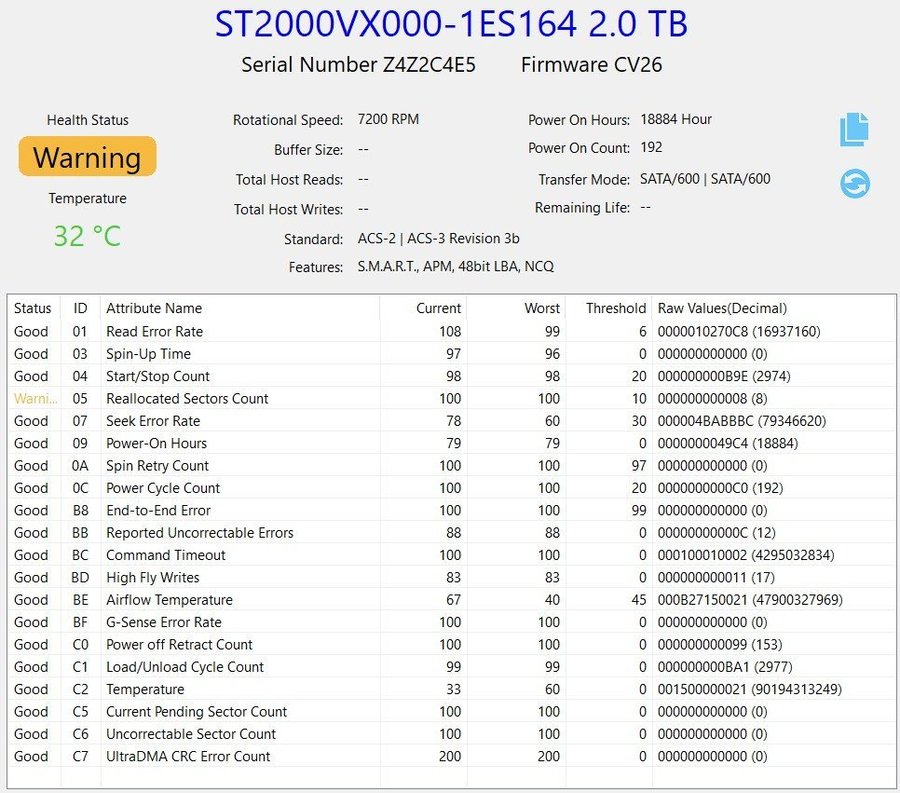Click the Power On Count value 192
This screenshot has width=900, height=793.
(x=651, y=147)
